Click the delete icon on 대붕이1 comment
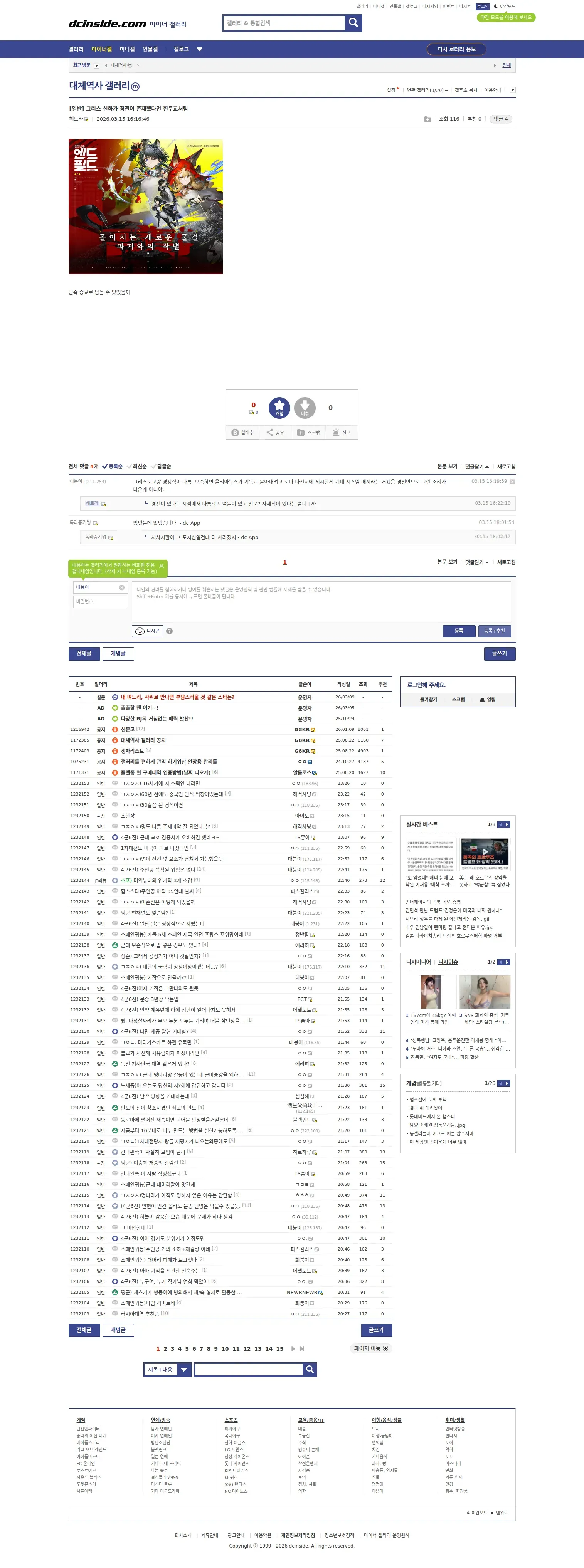Image resolution: width=584 pixels, height=1568 pixels. (x=512, y=482)
